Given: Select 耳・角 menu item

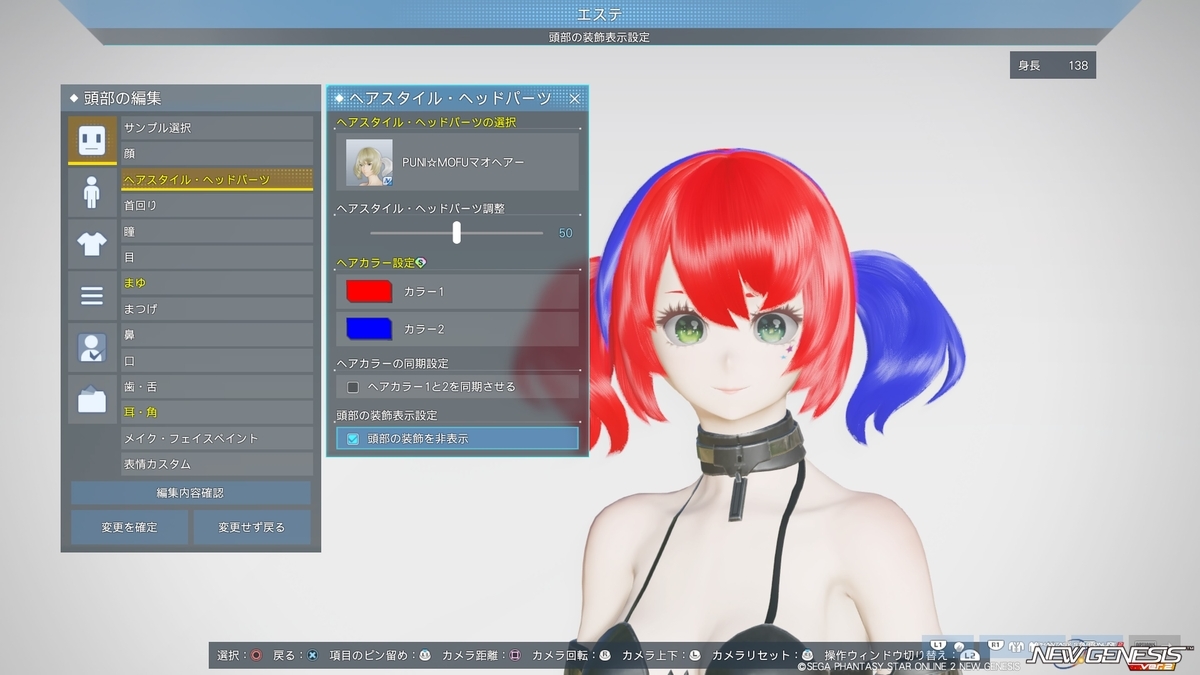Looking at the screenshot, I should pos(217,412).
